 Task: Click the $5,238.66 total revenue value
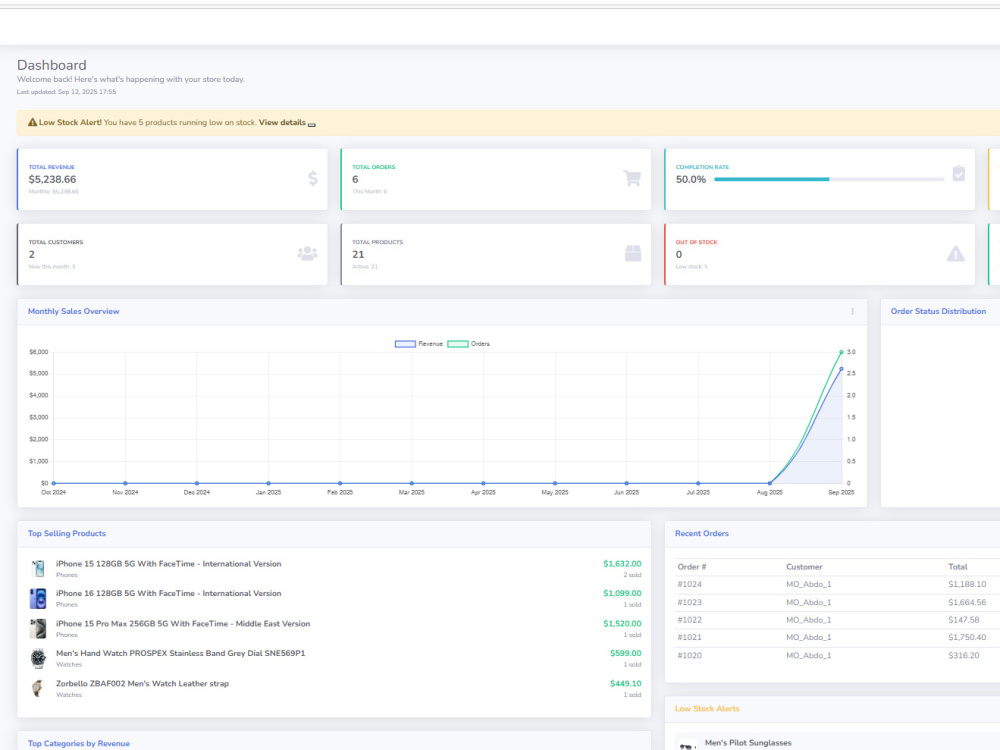(52, 179)
